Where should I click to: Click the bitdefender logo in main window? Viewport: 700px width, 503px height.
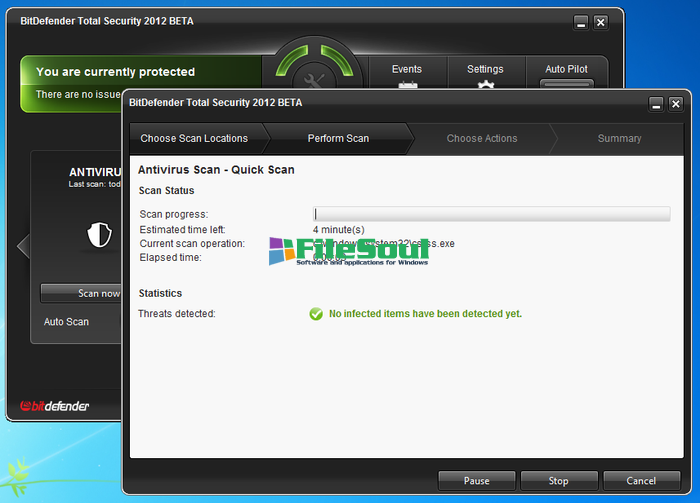coord(54,406)
